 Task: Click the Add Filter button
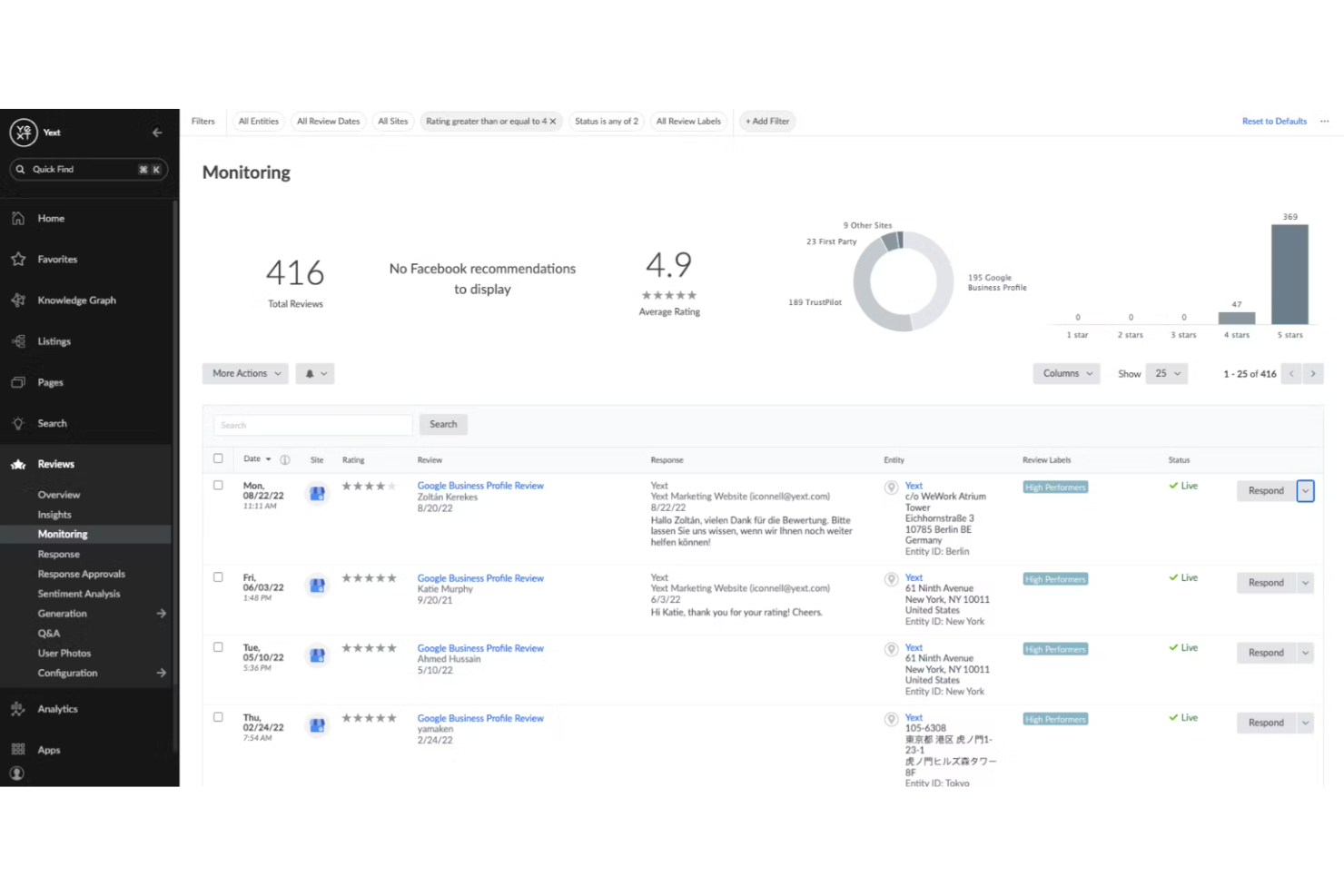tap(767, 122)
